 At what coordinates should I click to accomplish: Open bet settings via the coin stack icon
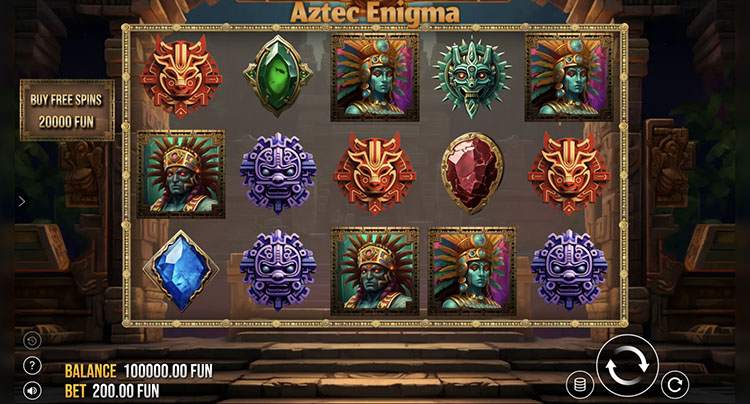580,384
